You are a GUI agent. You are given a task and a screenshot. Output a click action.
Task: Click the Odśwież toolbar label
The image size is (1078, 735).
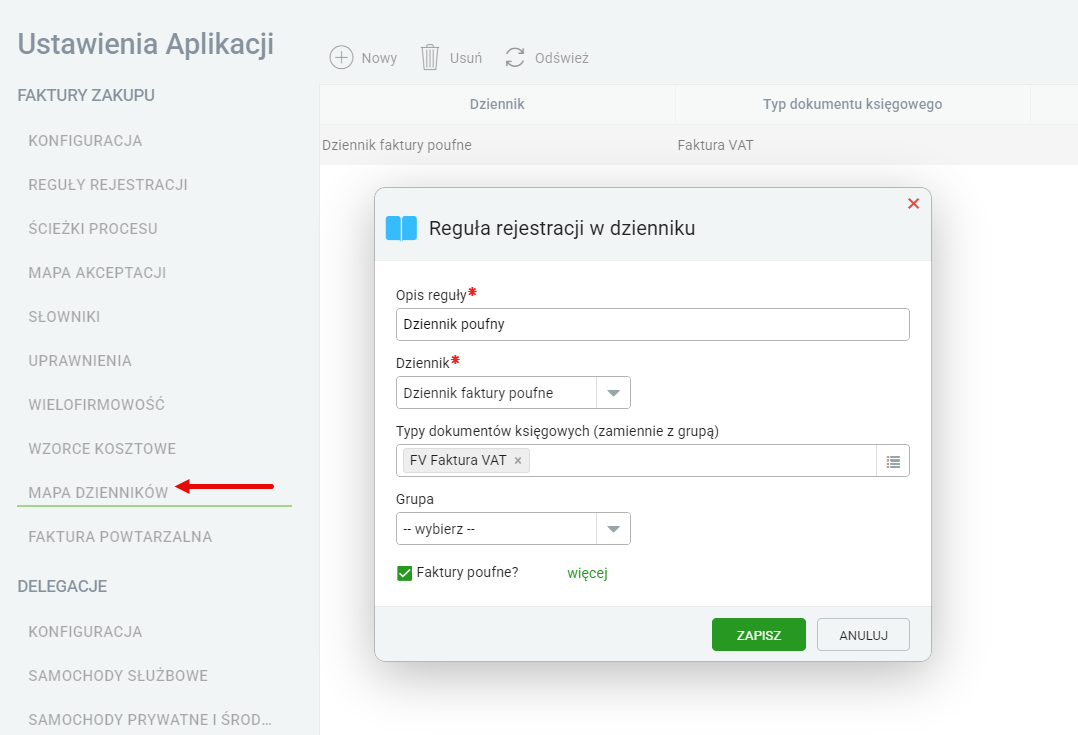(562, 58)
